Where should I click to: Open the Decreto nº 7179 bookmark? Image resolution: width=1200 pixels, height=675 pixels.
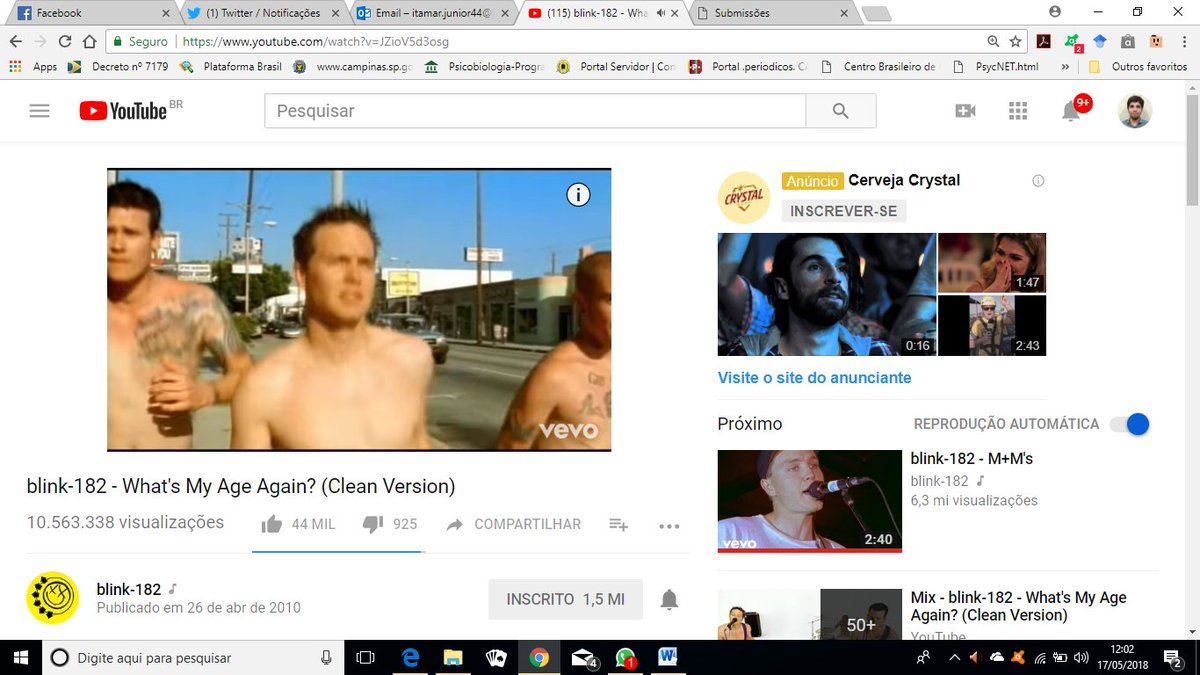coord(118,67)
